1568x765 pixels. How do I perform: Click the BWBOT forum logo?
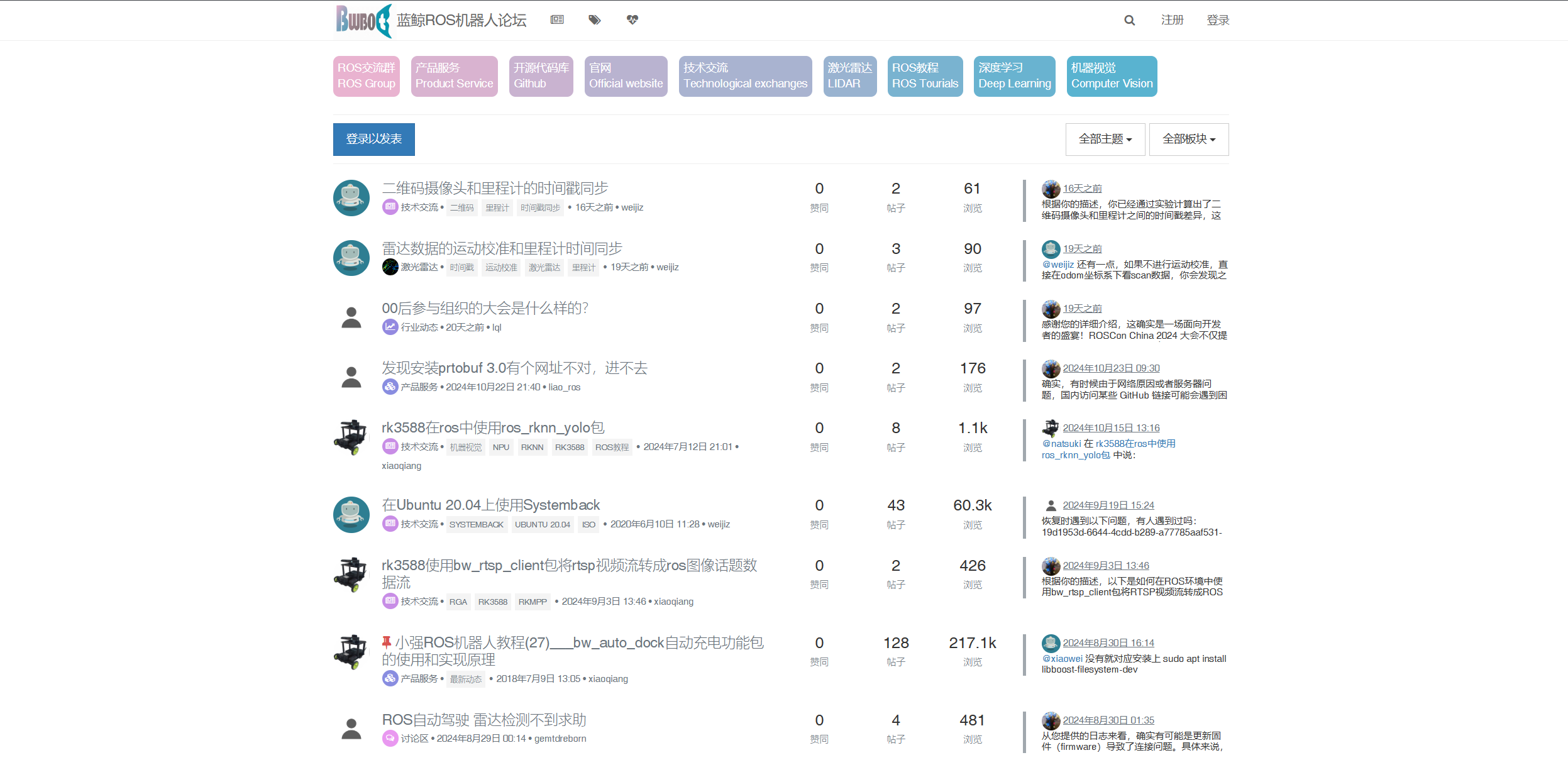[x=363, y=20]
